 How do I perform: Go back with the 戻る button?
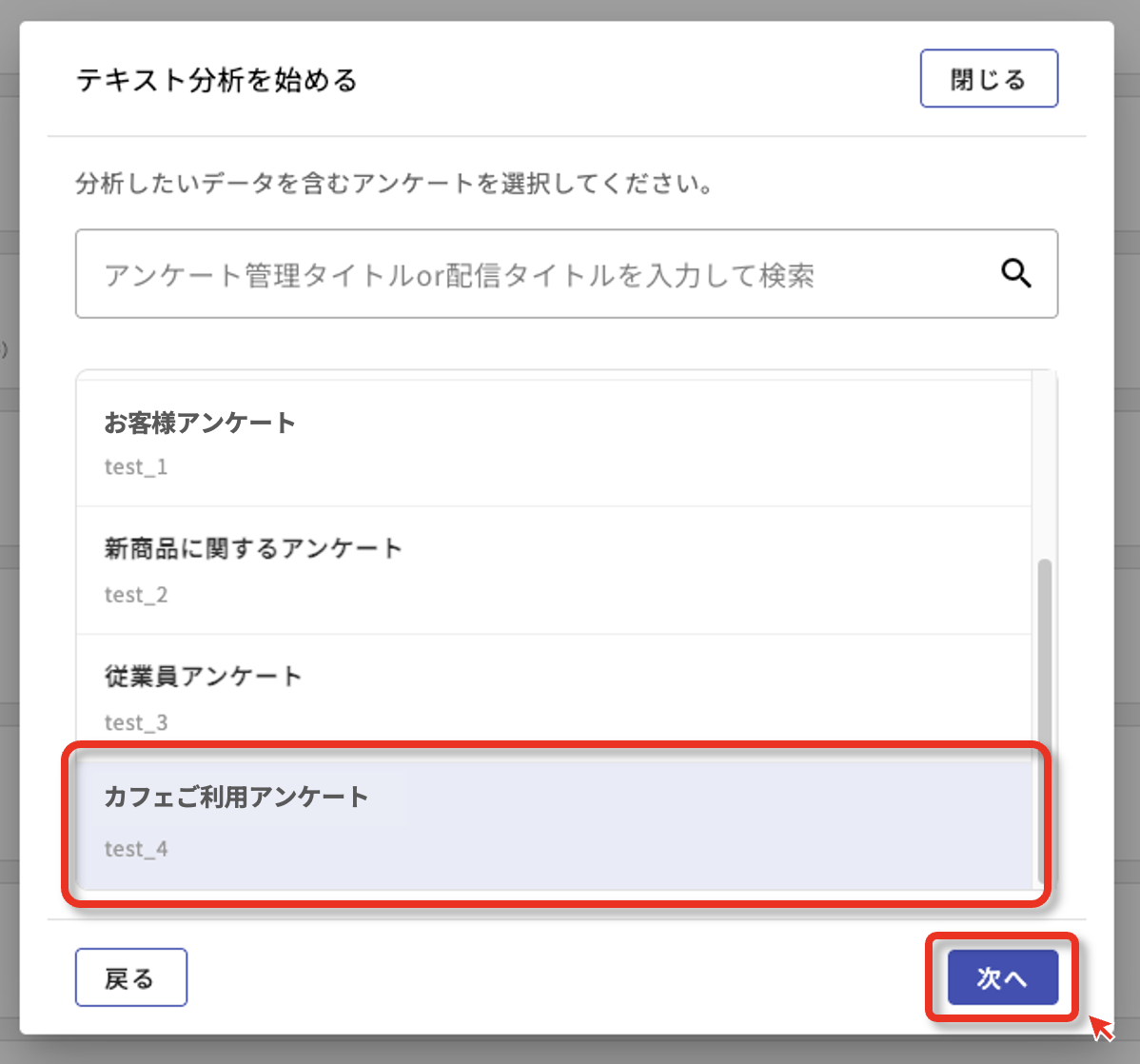click(131, 977)
